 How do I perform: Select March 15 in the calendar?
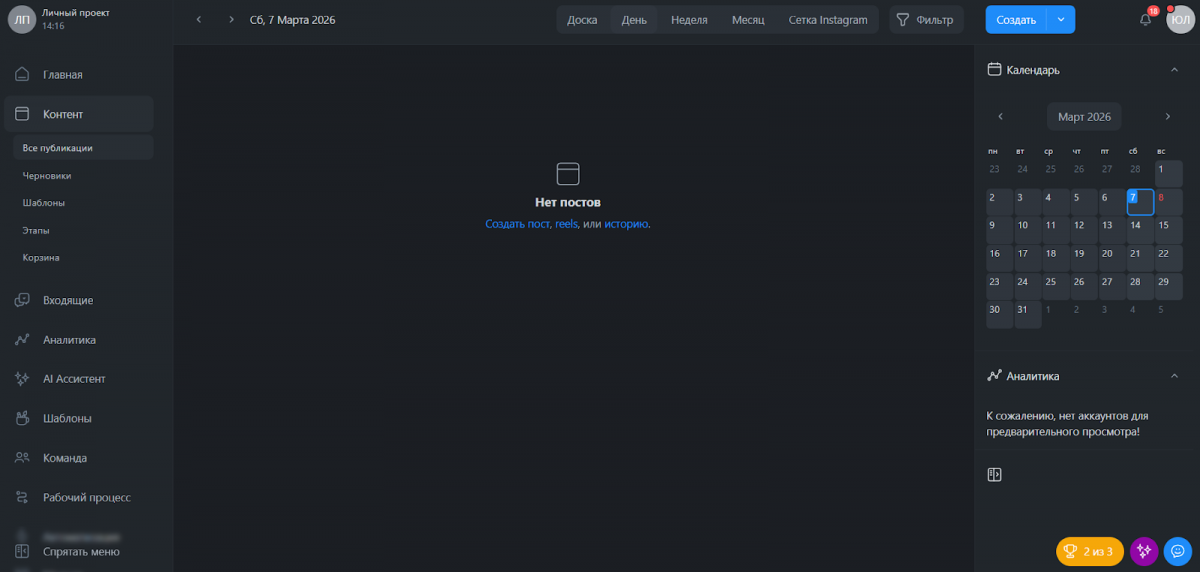coord(1164,226)
